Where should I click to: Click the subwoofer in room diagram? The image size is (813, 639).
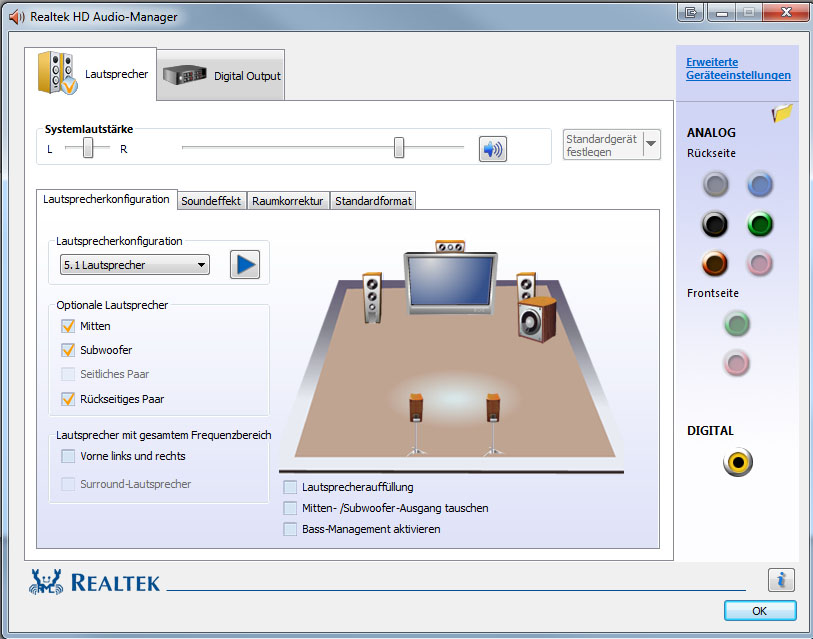click(537, 319)
